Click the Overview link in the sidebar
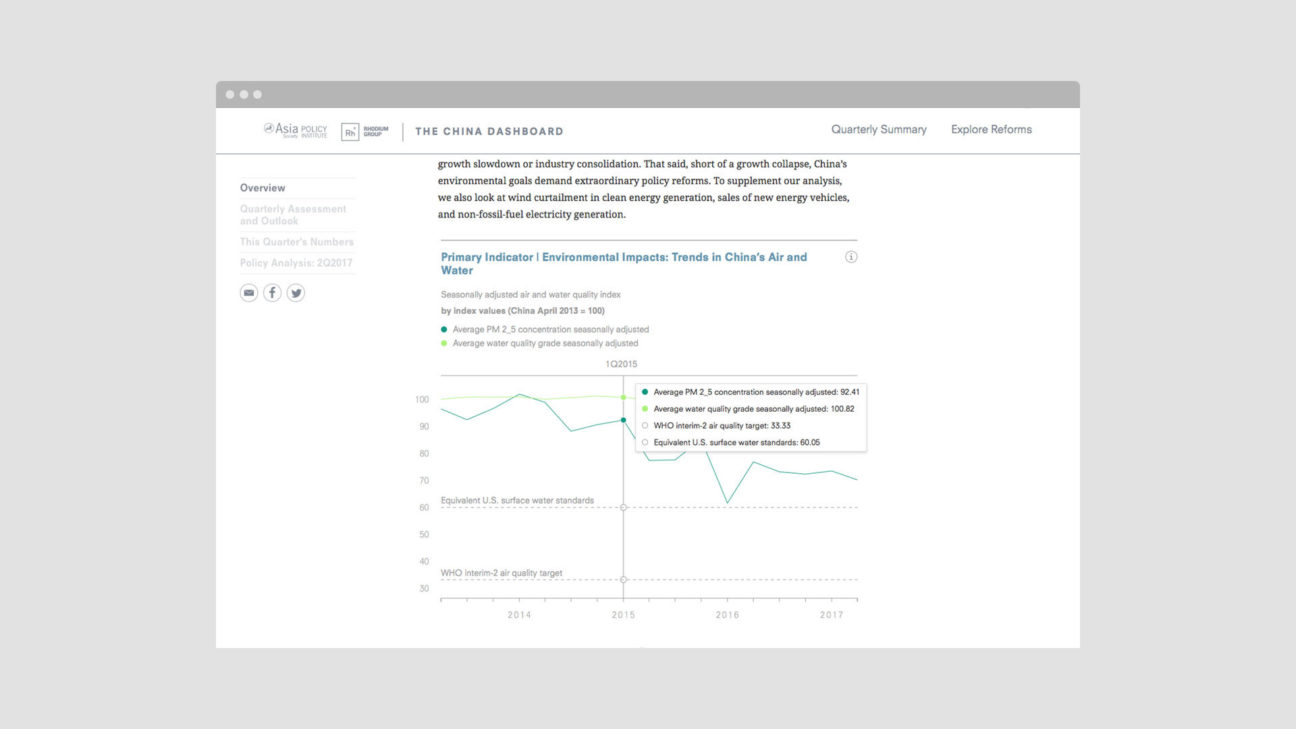This screenshot has width=1296, height=729. (263, 187)
